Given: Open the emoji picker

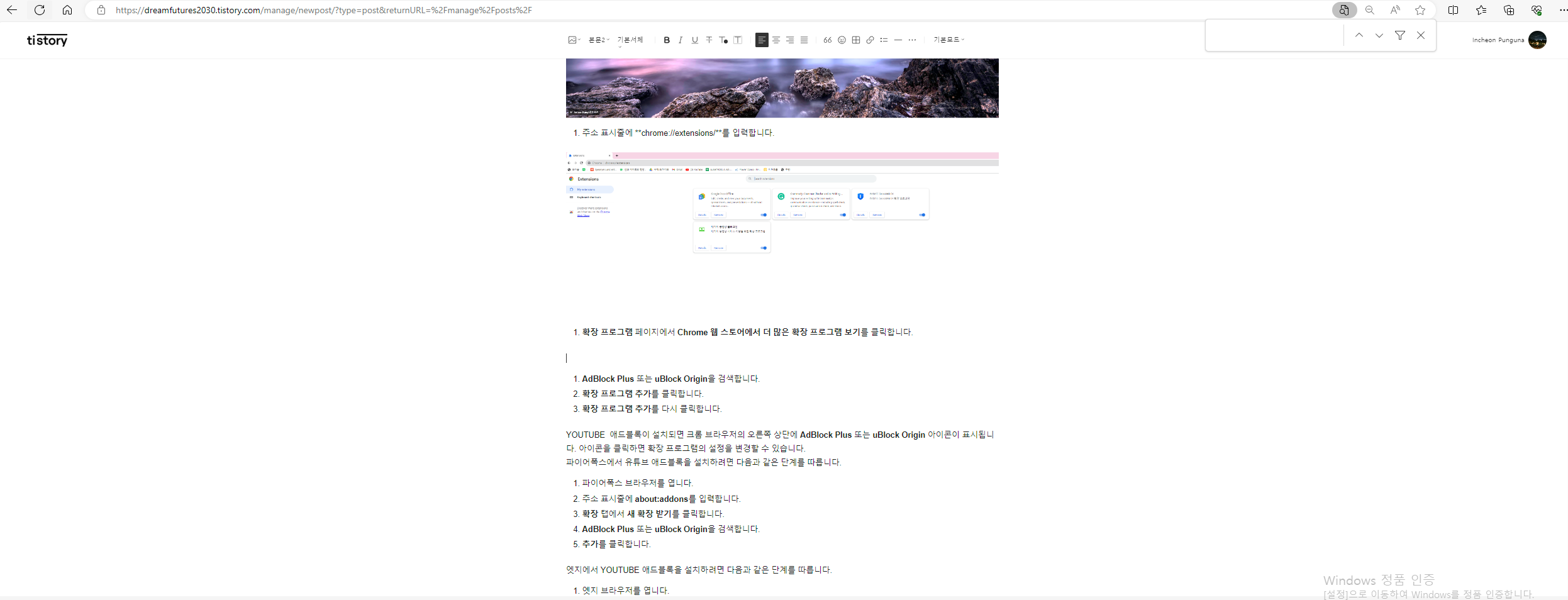Looking at the screenshot, I should tap(842, 40).
